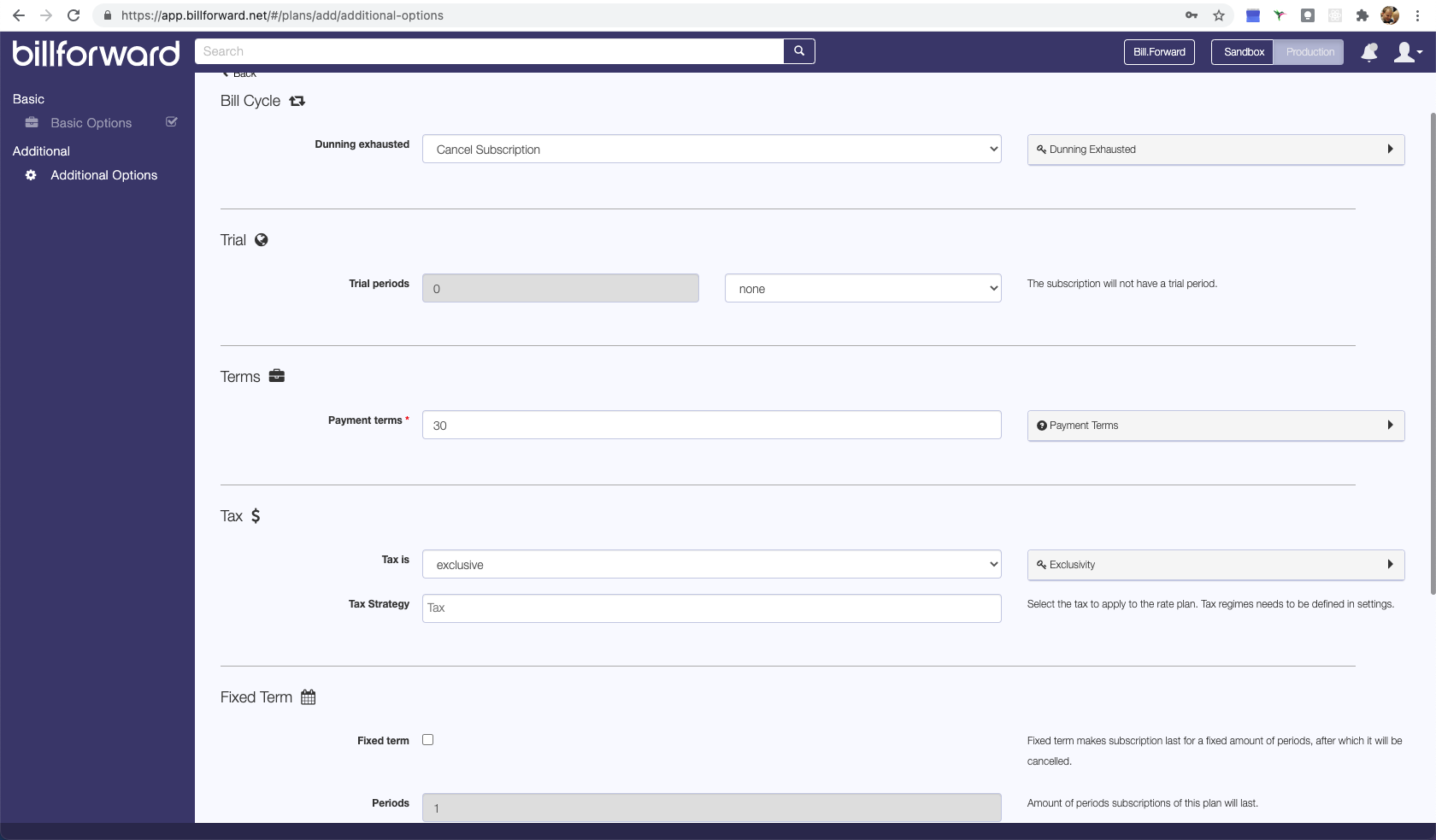This screenshot has height=840, width=1436.
Task: Open the Tax is dropdown showing exclusive
Action: [712, 564]
